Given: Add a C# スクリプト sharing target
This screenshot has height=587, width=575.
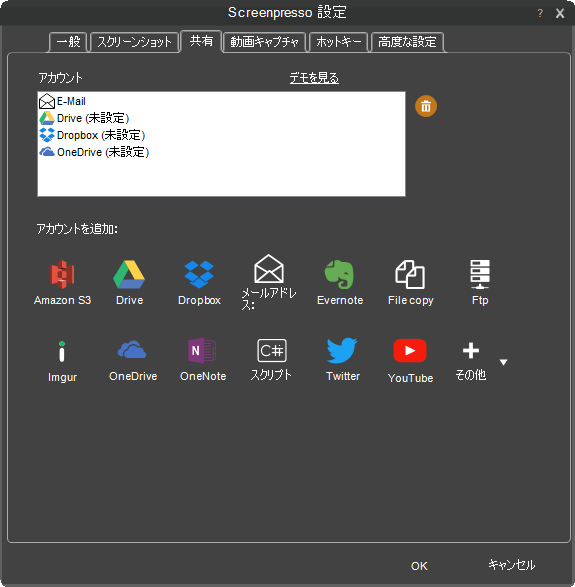Looking at the screenshot, I should tap(271, 361).
